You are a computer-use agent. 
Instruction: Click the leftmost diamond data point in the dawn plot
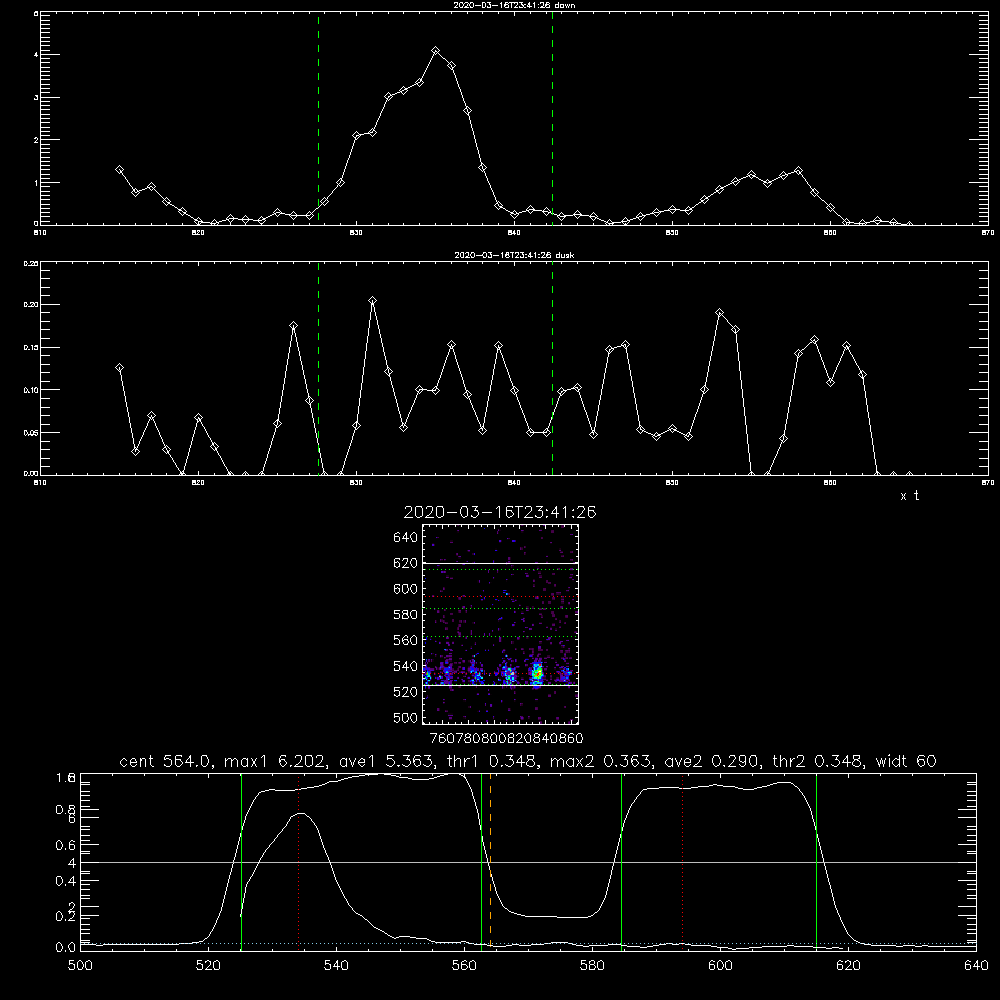point(119,170)
